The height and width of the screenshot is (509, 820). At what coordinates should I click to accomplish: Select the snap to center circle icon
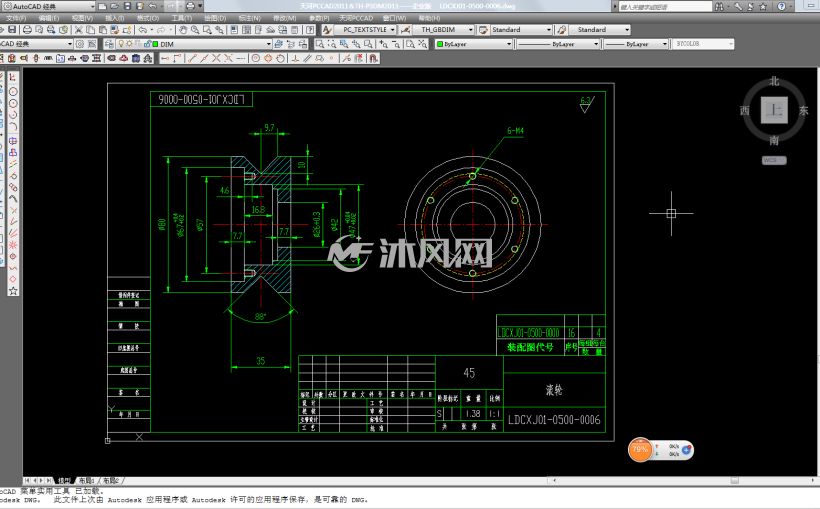(x=256, y=58)
